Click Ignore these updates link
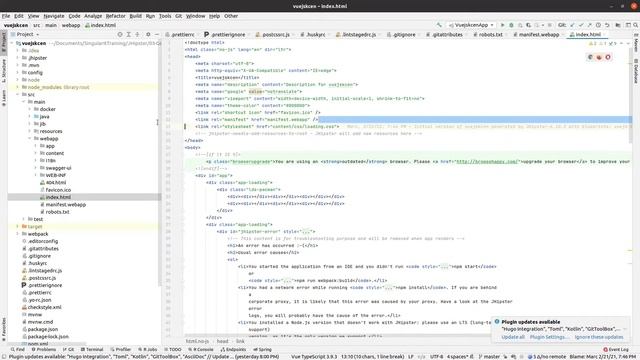This screenshot has width=640, height=360. pyautogui.click(x=599, y=337)
